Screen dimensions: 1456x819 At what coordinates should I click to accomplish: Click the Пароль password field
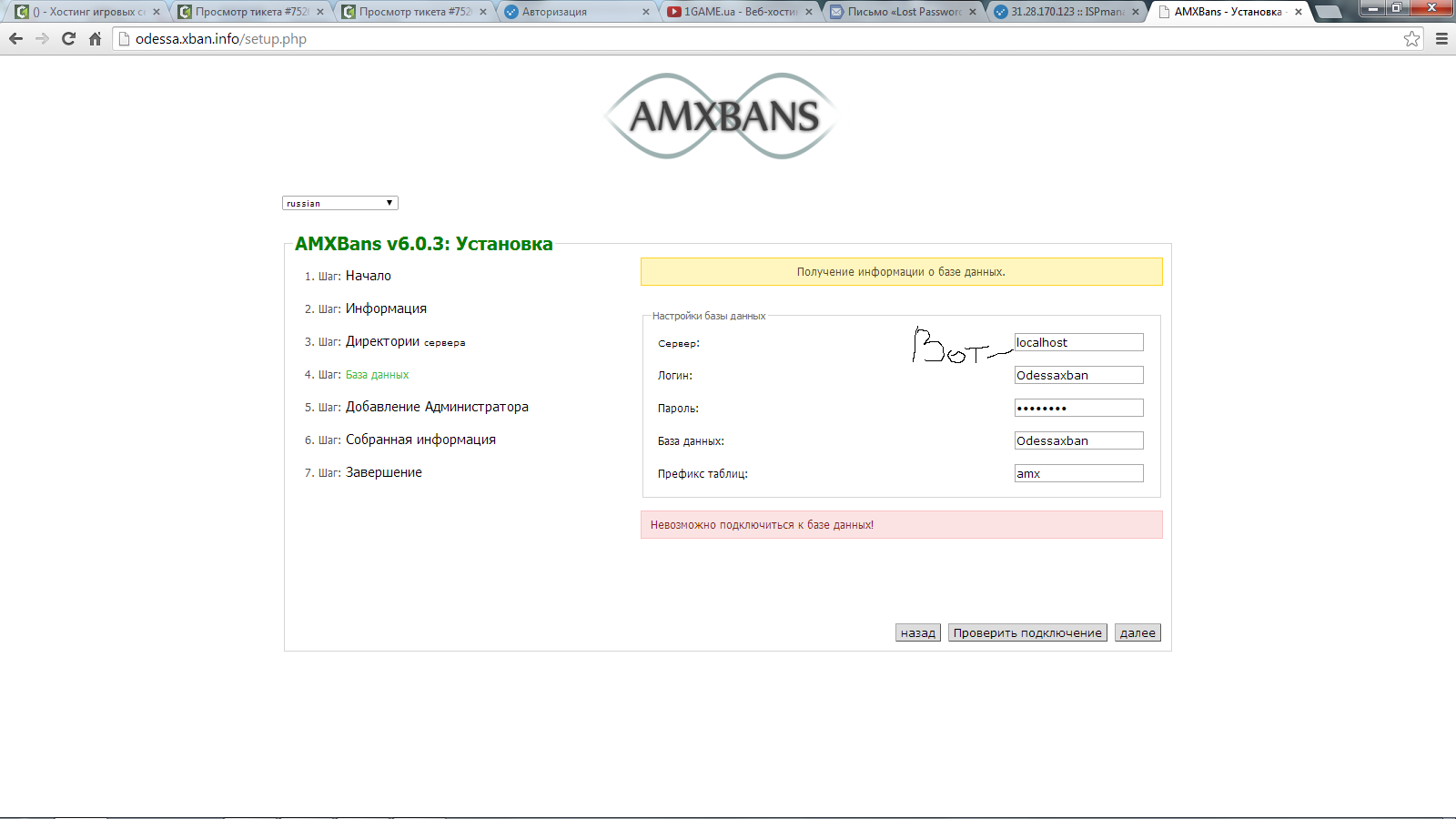(x=1078, y=408)
